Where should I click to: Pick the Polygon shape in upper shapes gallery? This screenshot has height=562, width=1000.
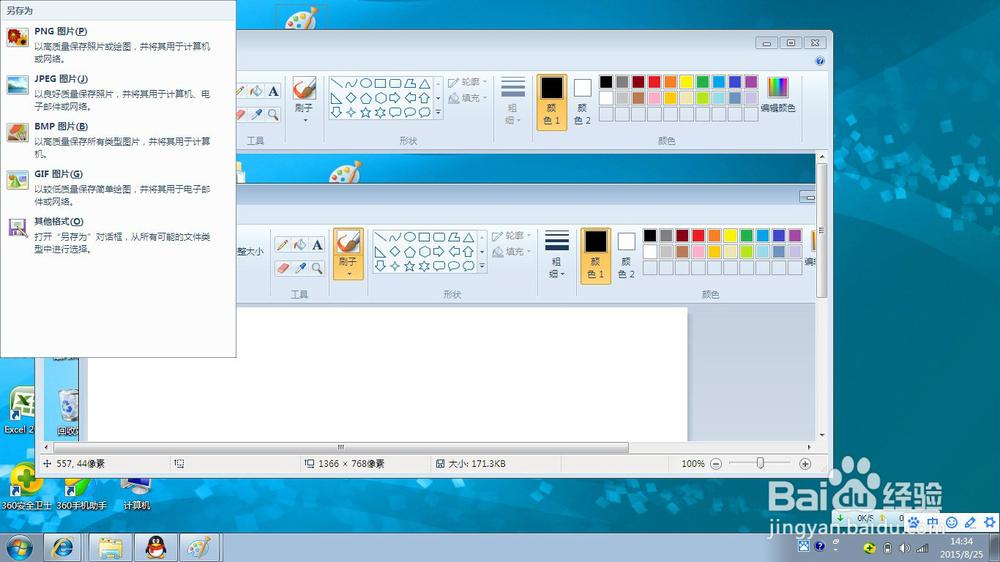tap(409, 84)
